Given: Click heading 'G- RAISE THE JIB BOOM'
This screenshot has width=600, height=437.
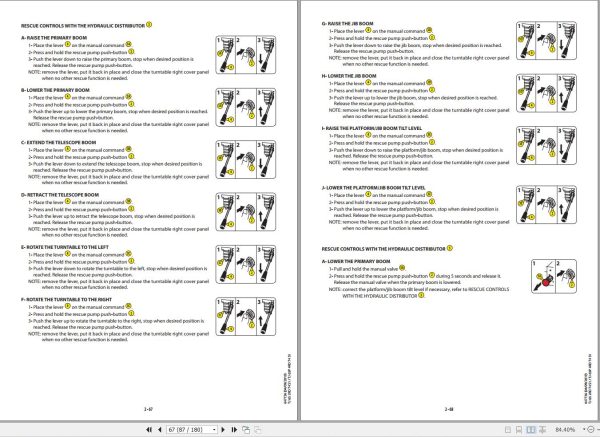Looking at the screenshot, I should coord(347,24).
